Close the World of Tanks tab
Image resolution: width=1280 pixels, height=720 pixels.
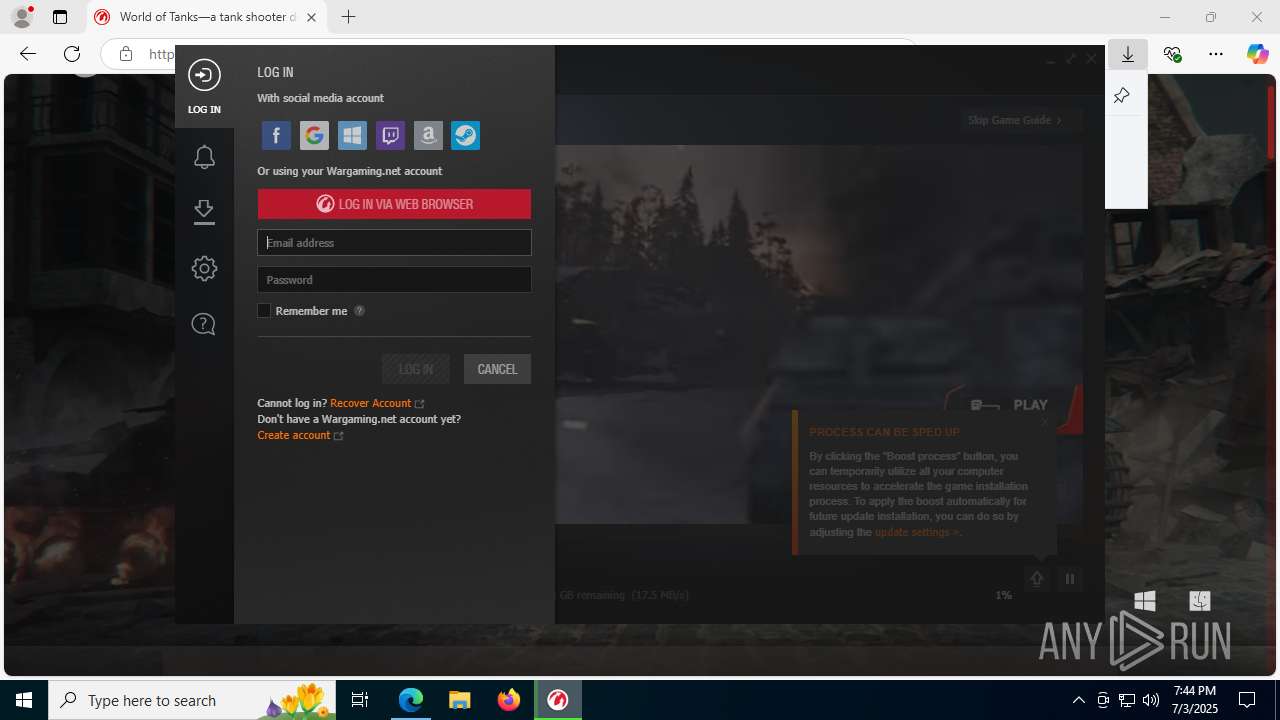311,17
